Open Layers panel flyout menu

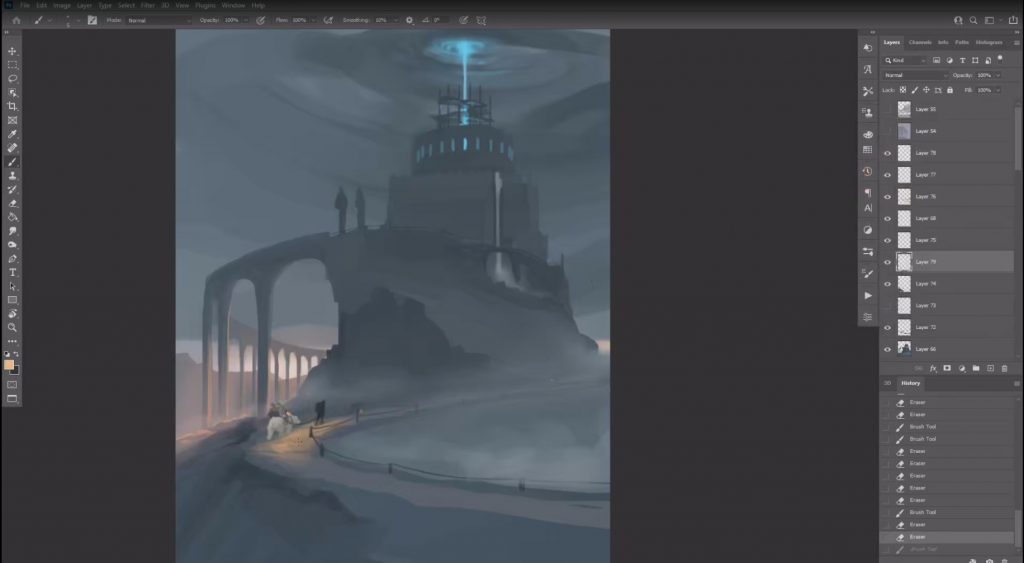(1016, 42)
